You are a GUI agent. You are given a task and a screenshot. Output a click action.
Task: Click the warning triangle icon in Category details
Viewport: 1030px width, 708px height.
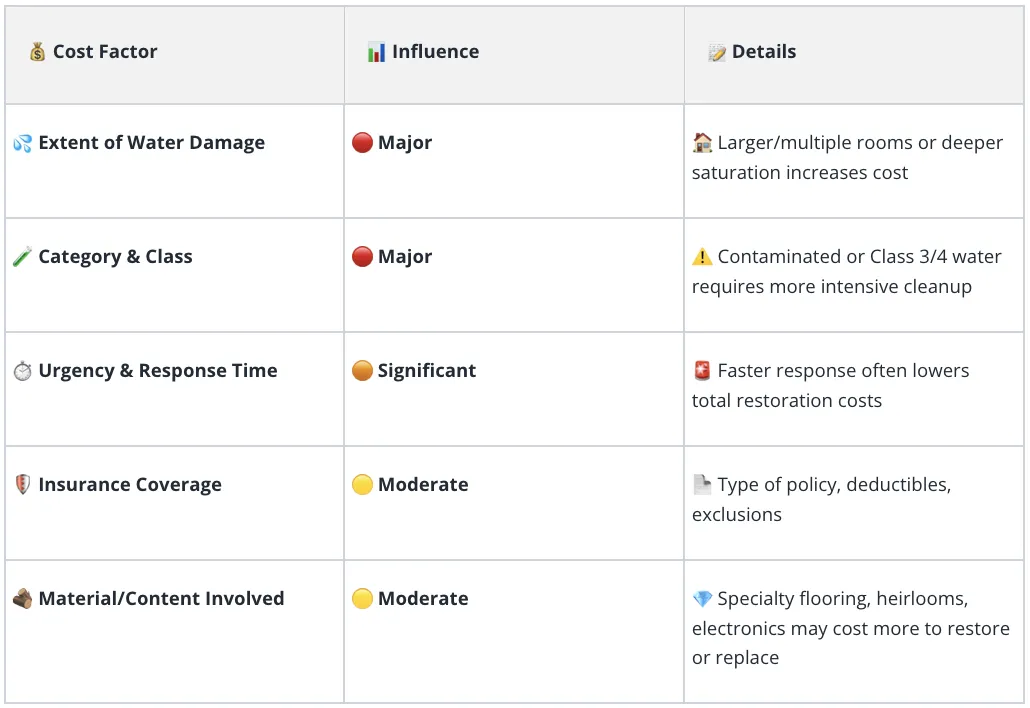pyautogui.click(x=702, y=257)
